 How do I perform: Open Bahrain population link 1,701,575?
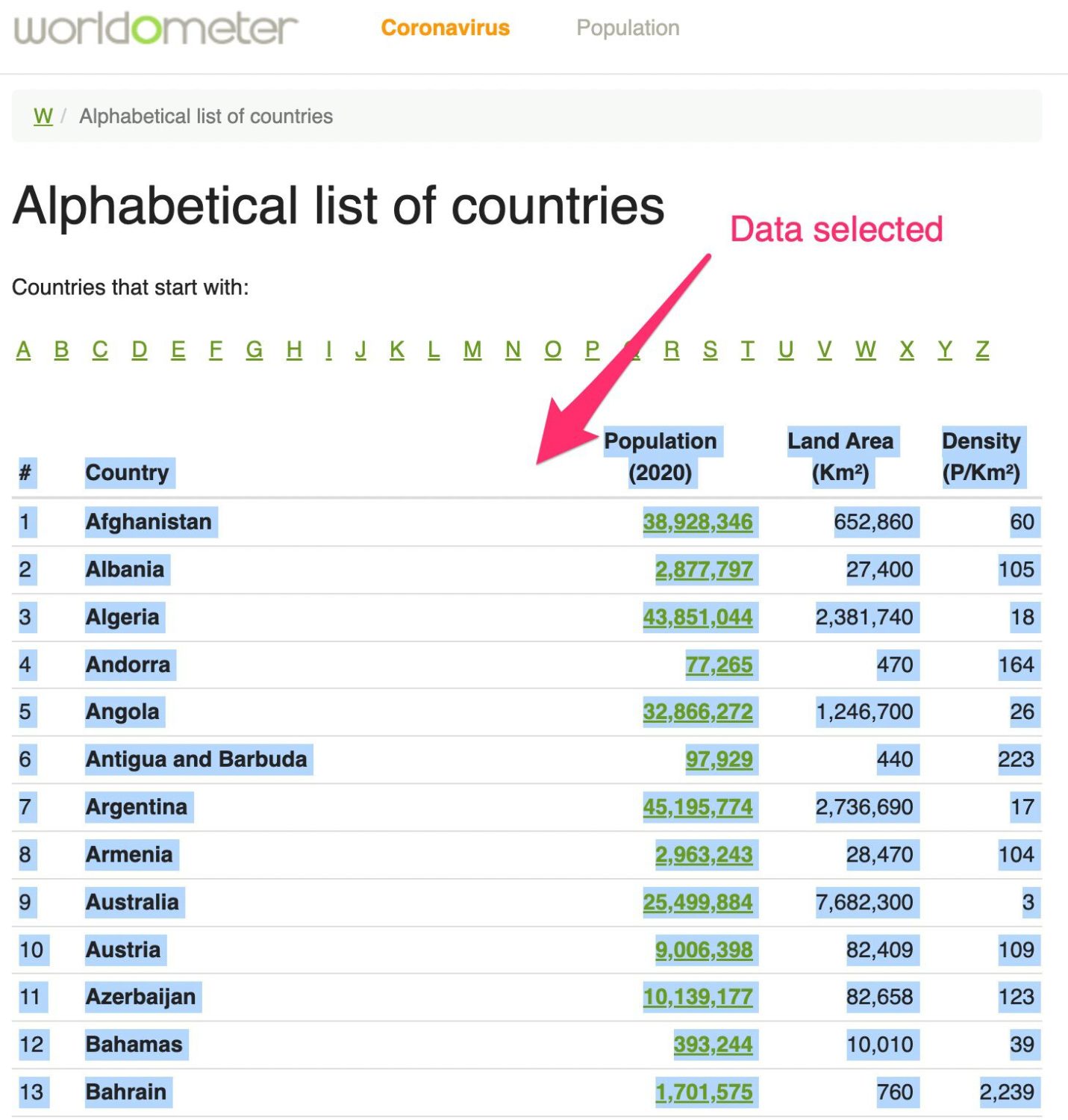point(704,1092)
